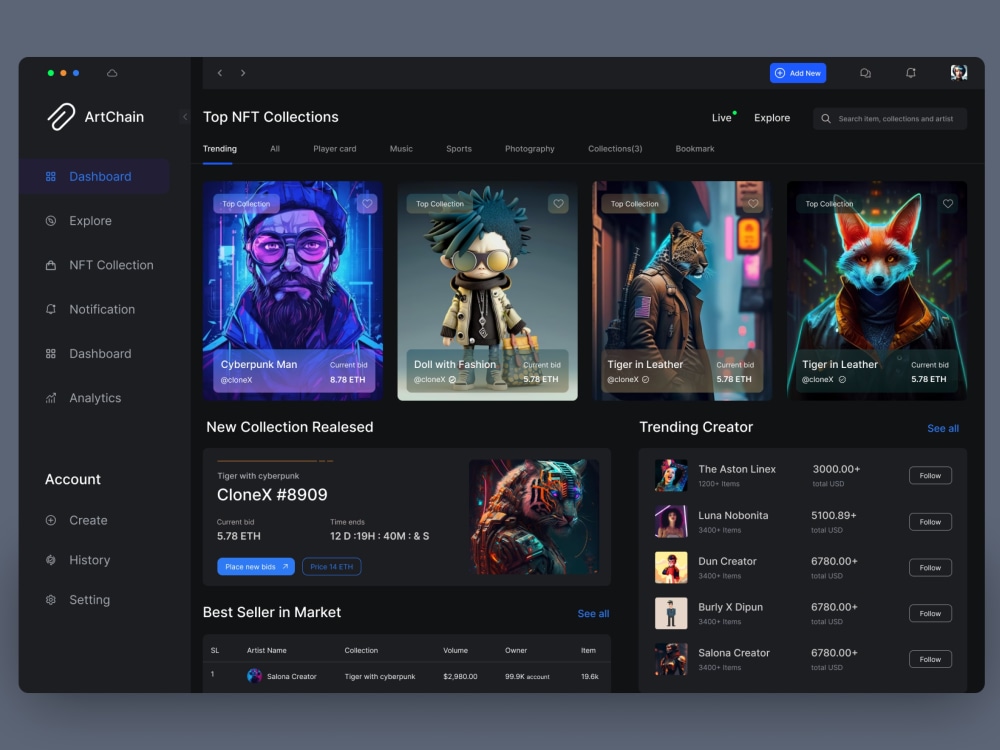The width and height of the screenshot is (1000, 750).
Task: Follow Dun Creator
Action: tap(930, 568)
